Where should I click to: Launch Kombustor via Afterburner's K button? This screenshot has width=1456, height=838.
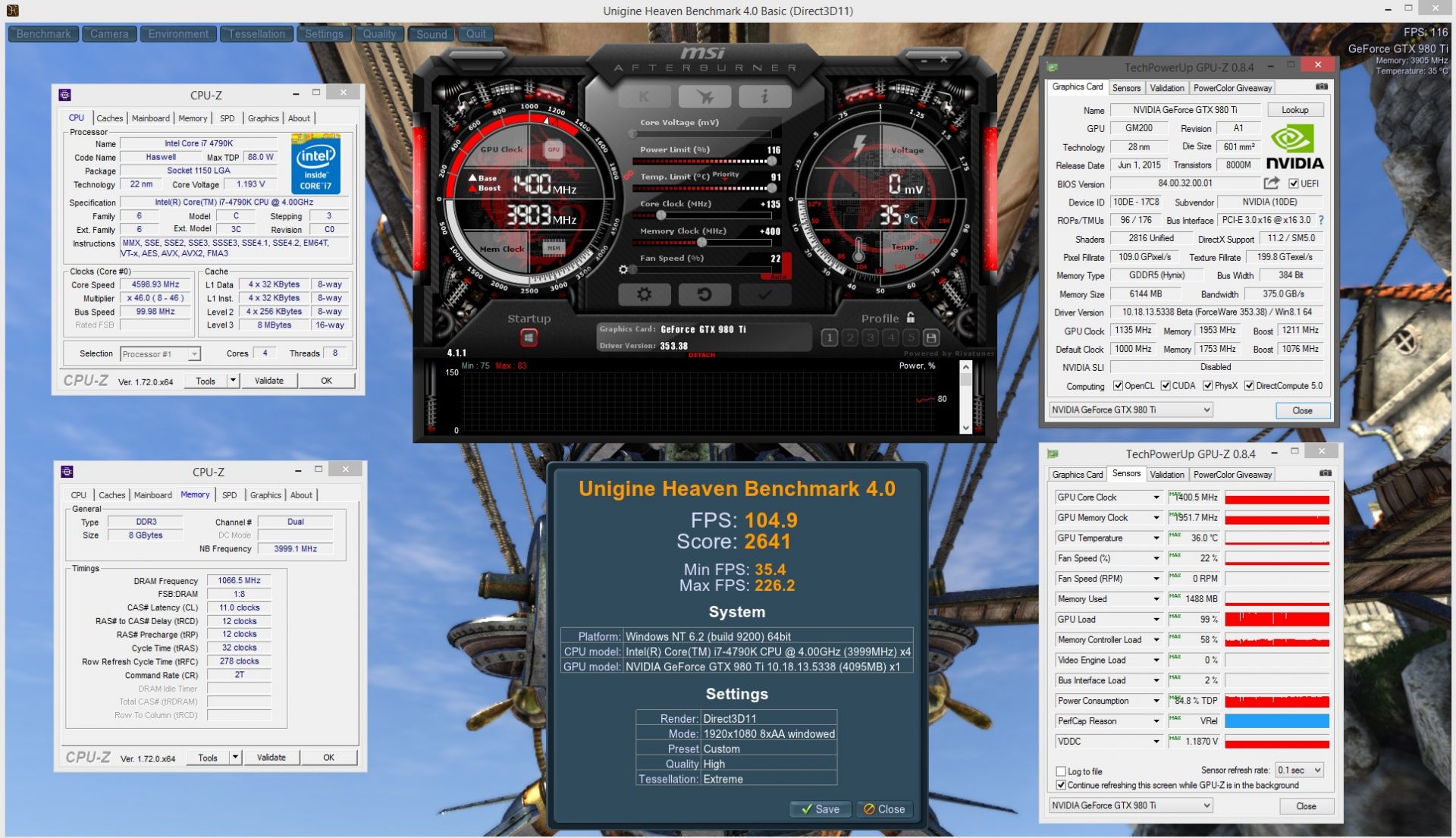pyautogui.click(x=645, y=96)
